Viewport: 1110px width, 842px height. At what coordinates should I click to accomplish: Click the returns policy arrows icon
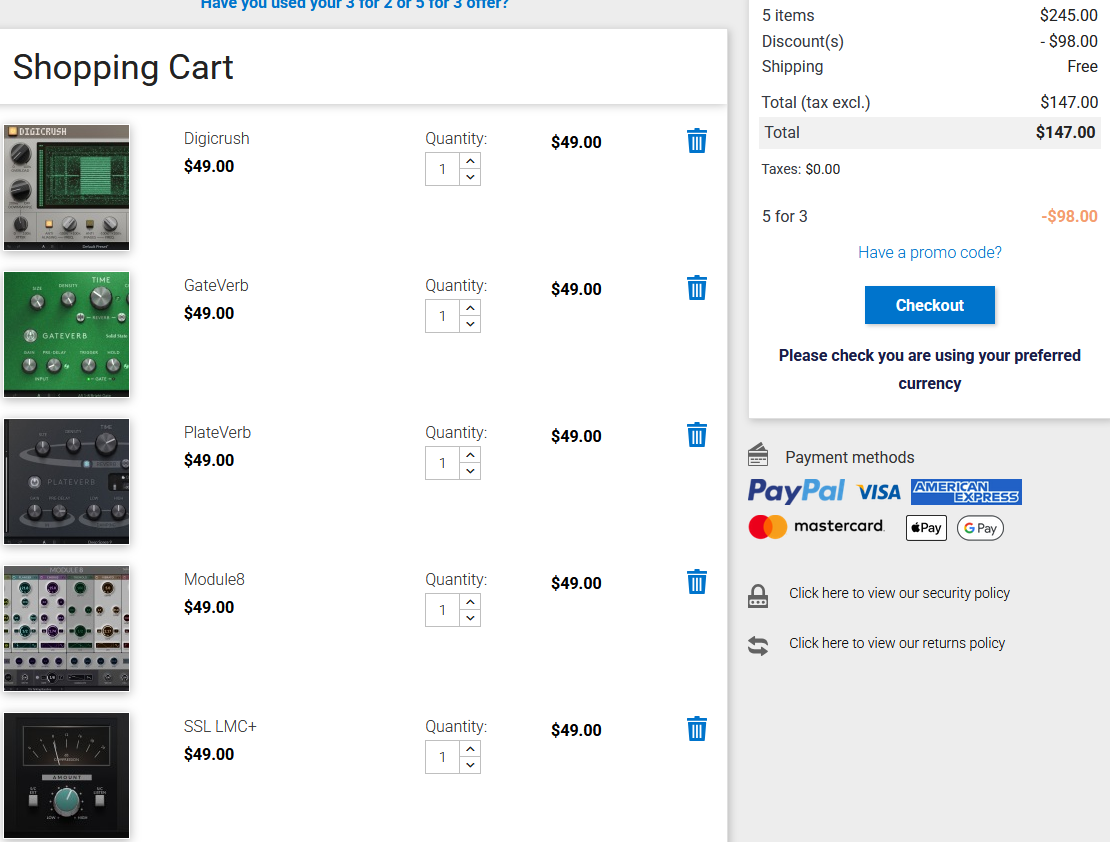pyautogui.click(x=758, y=646)
